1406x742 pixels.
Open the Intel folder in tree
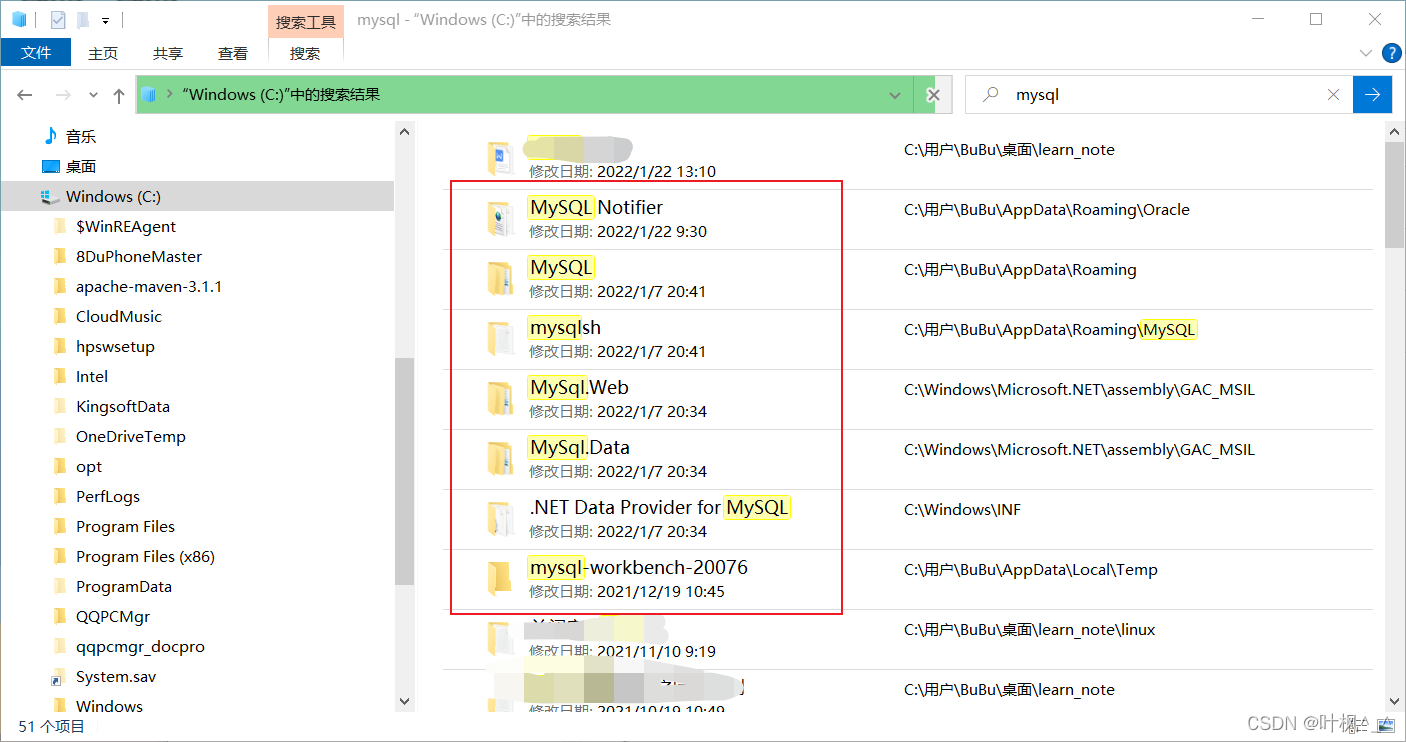click(x=92, y=376)
